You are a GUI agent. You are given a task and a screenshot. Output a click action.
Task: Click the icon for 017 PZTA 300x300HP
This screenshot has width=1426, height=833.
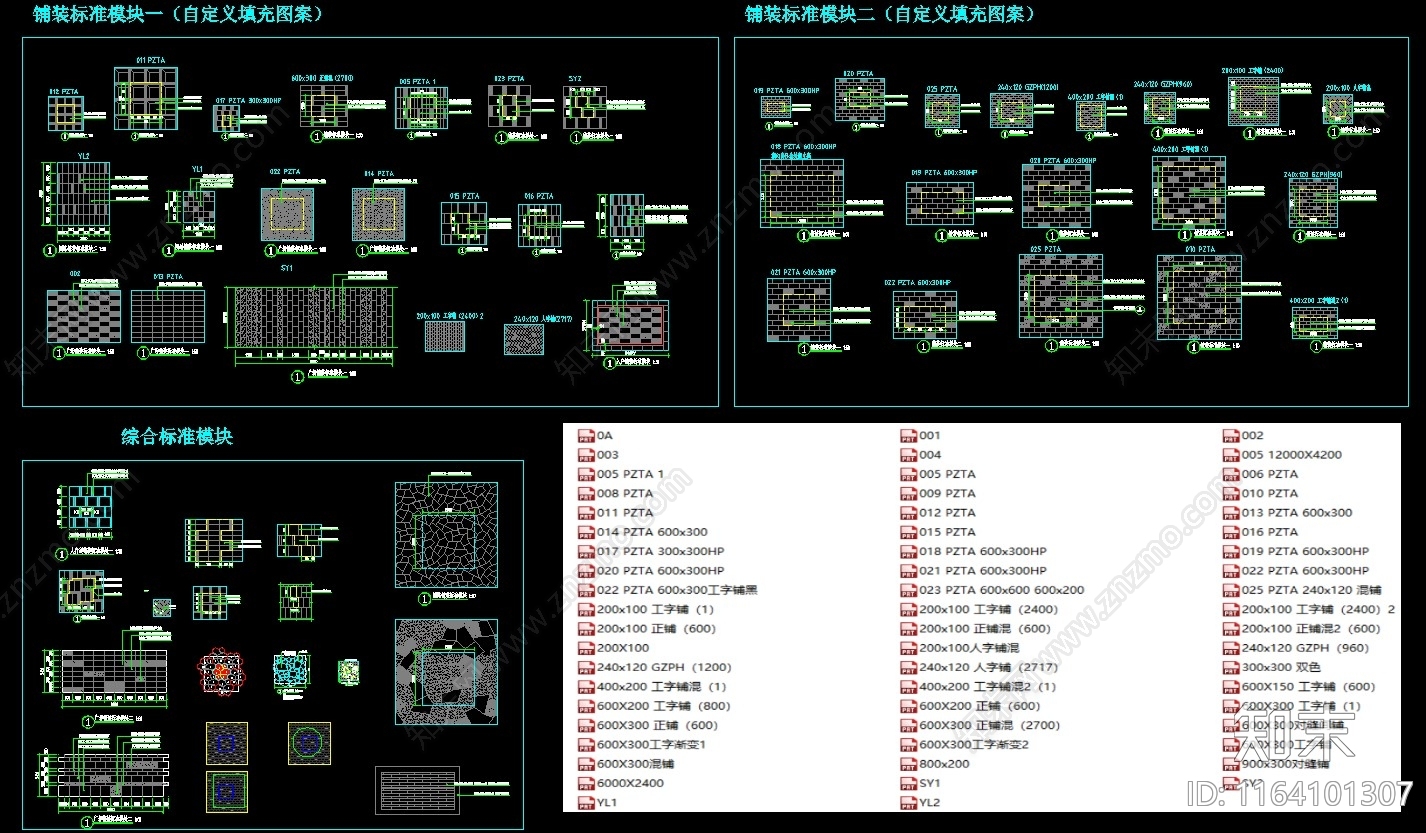(586, 552)
